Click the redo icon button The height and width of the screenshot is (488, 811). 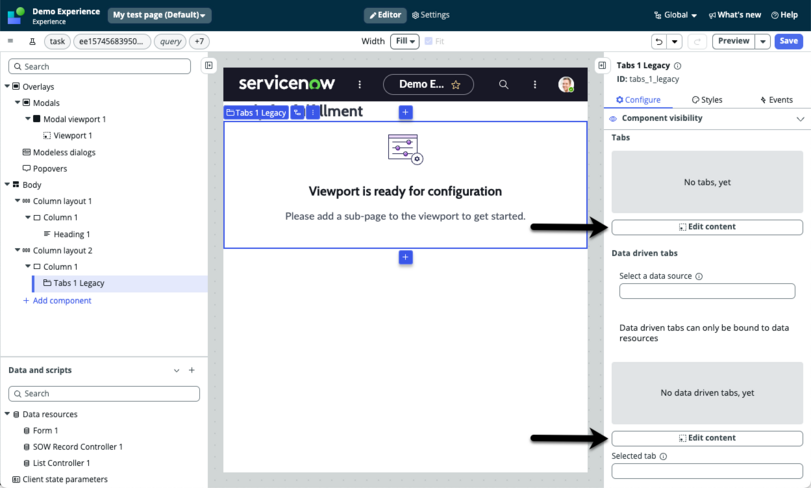click(x=697, y=41)
